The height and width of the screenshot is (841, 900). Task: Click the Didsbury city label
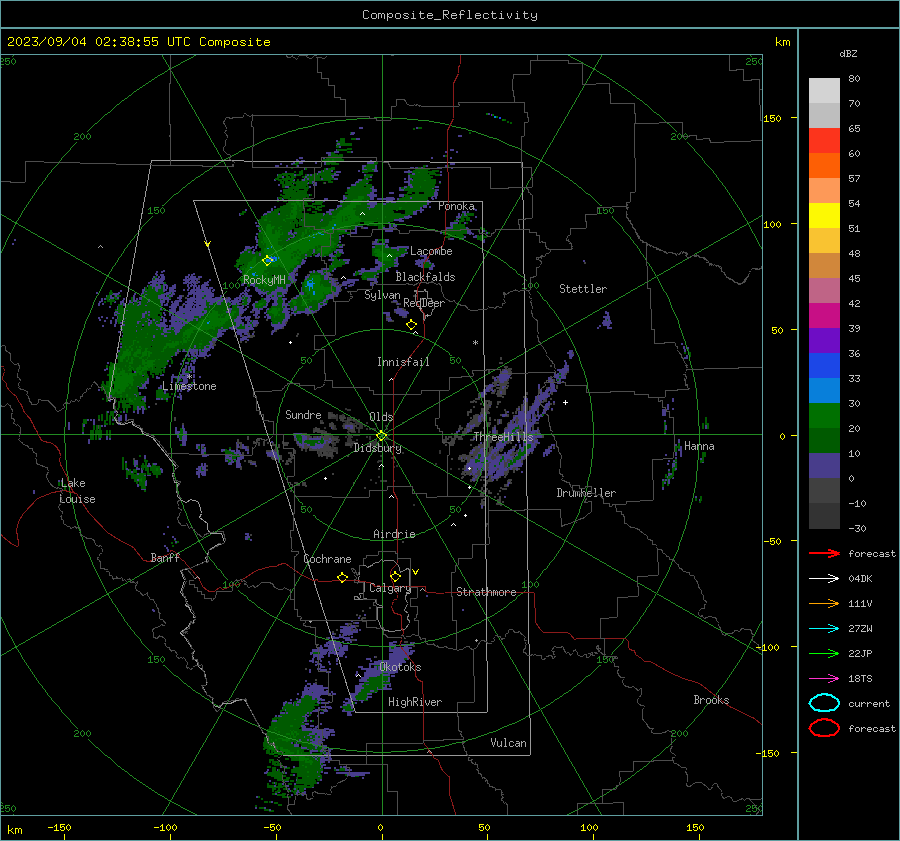point(377,448)
